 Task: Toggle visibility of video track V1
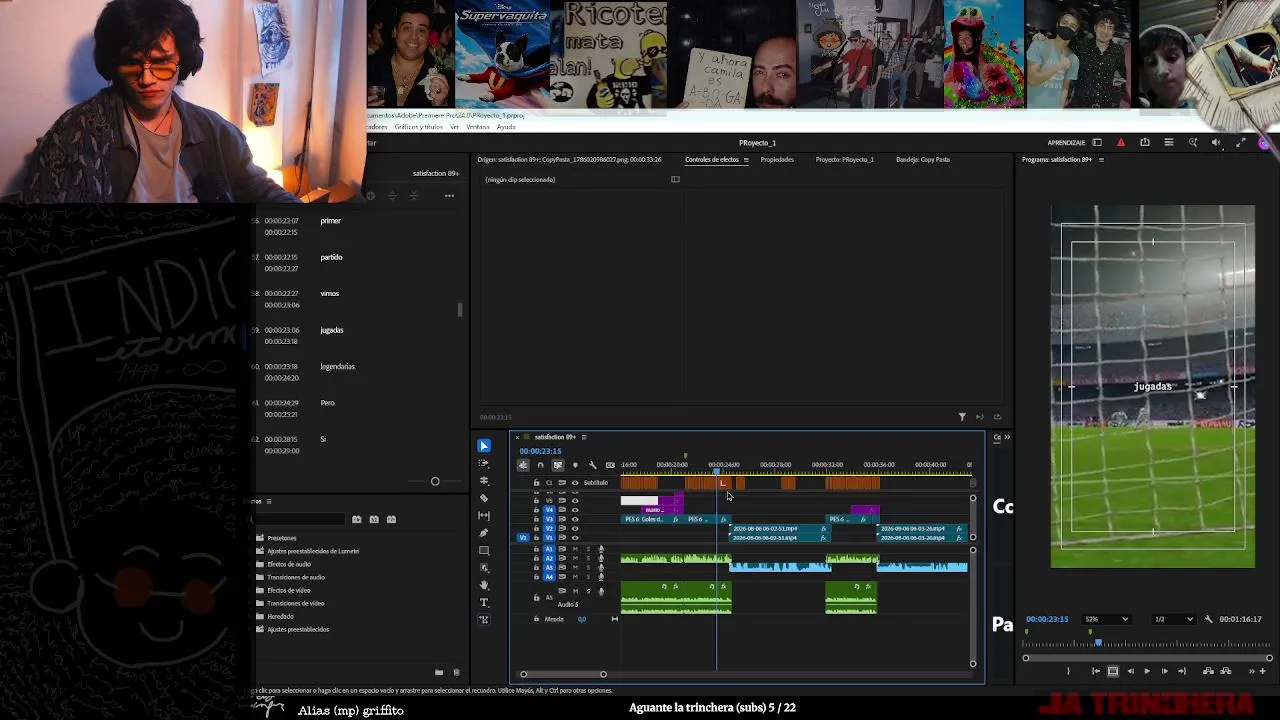[x=574, y=538]
